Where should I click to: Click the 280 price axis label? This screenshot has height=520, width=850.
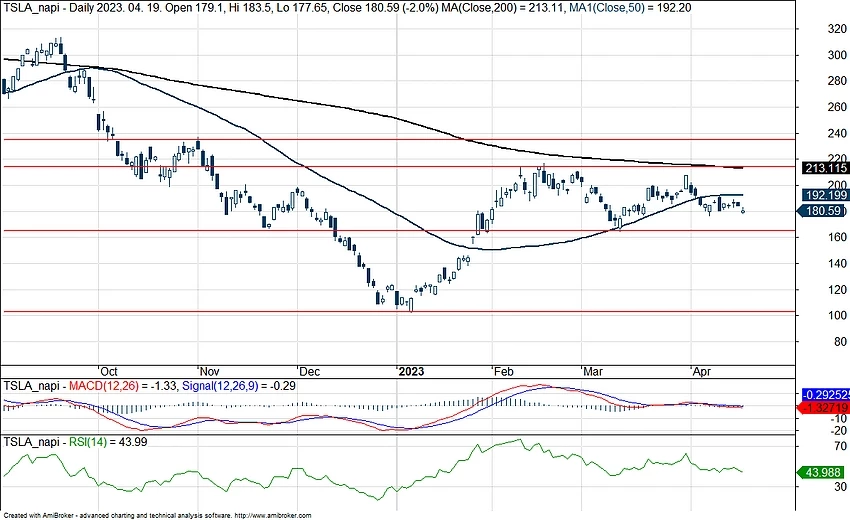point(837,81)
